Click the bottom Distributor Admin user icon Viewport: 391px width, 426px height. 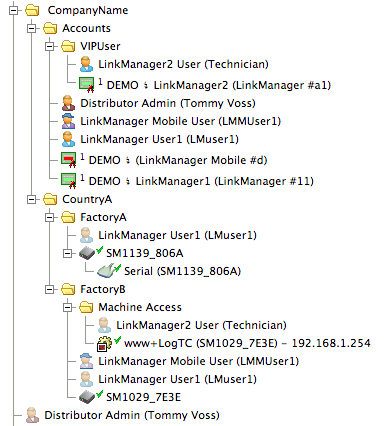(32, 415)
